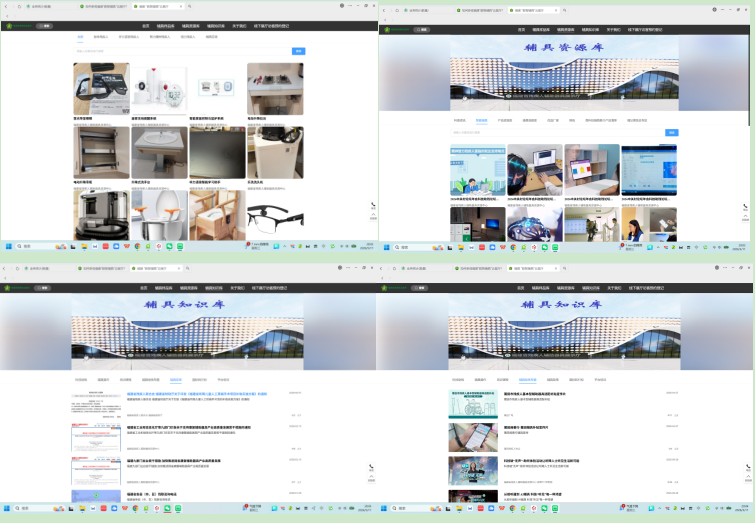This screenshot has height=523, width=755.
Task: Click the back-to-top arrow icon beside the product grid
Action: 373,215
